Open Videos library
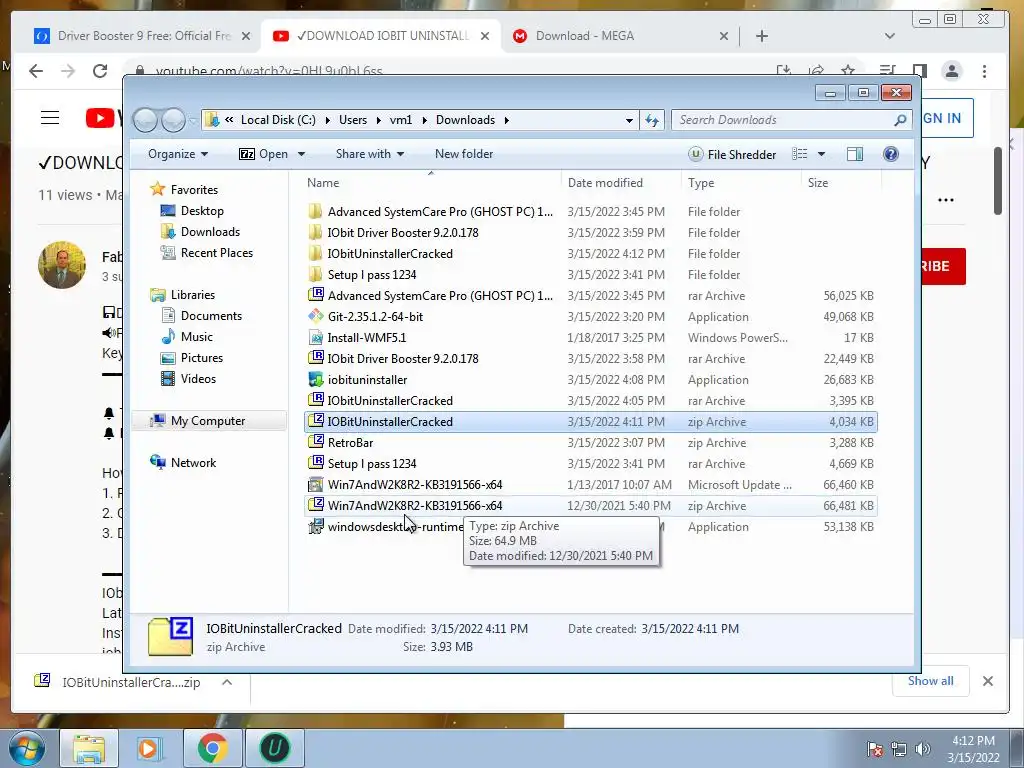This screenshot has height=768, width=1024. click(x=198, y=379)
